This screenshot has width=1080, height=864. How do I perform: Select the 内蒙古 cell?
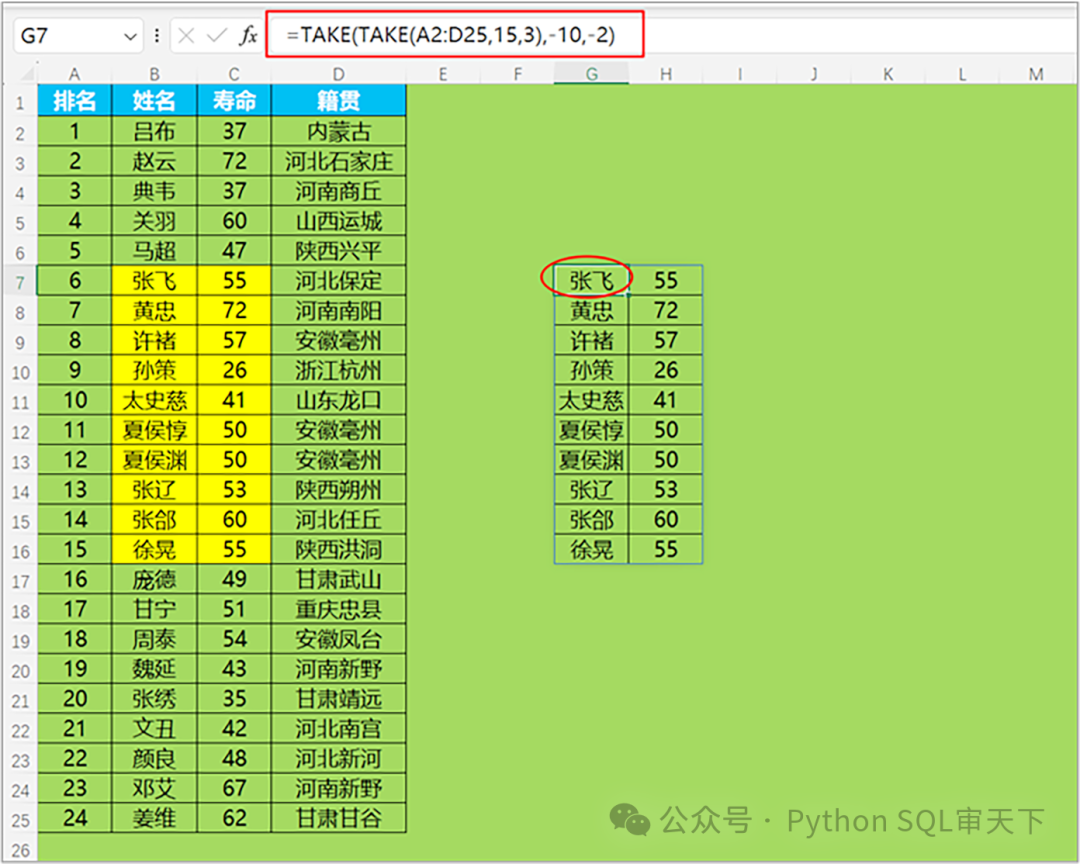338,131
